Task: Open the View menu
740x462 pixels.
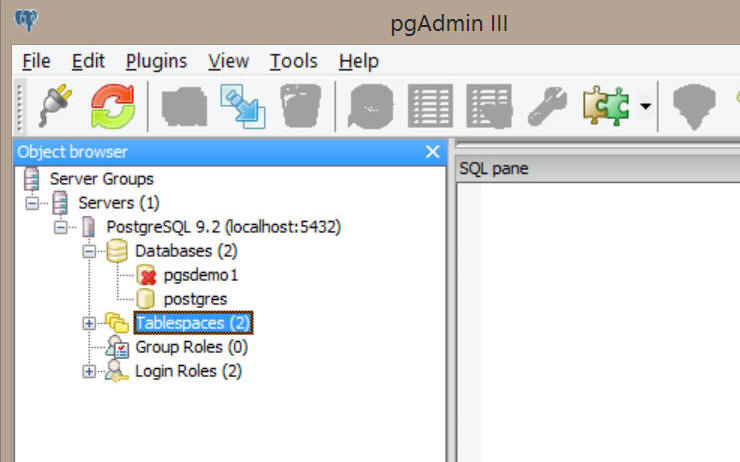Action: click(x=228, y=61)
